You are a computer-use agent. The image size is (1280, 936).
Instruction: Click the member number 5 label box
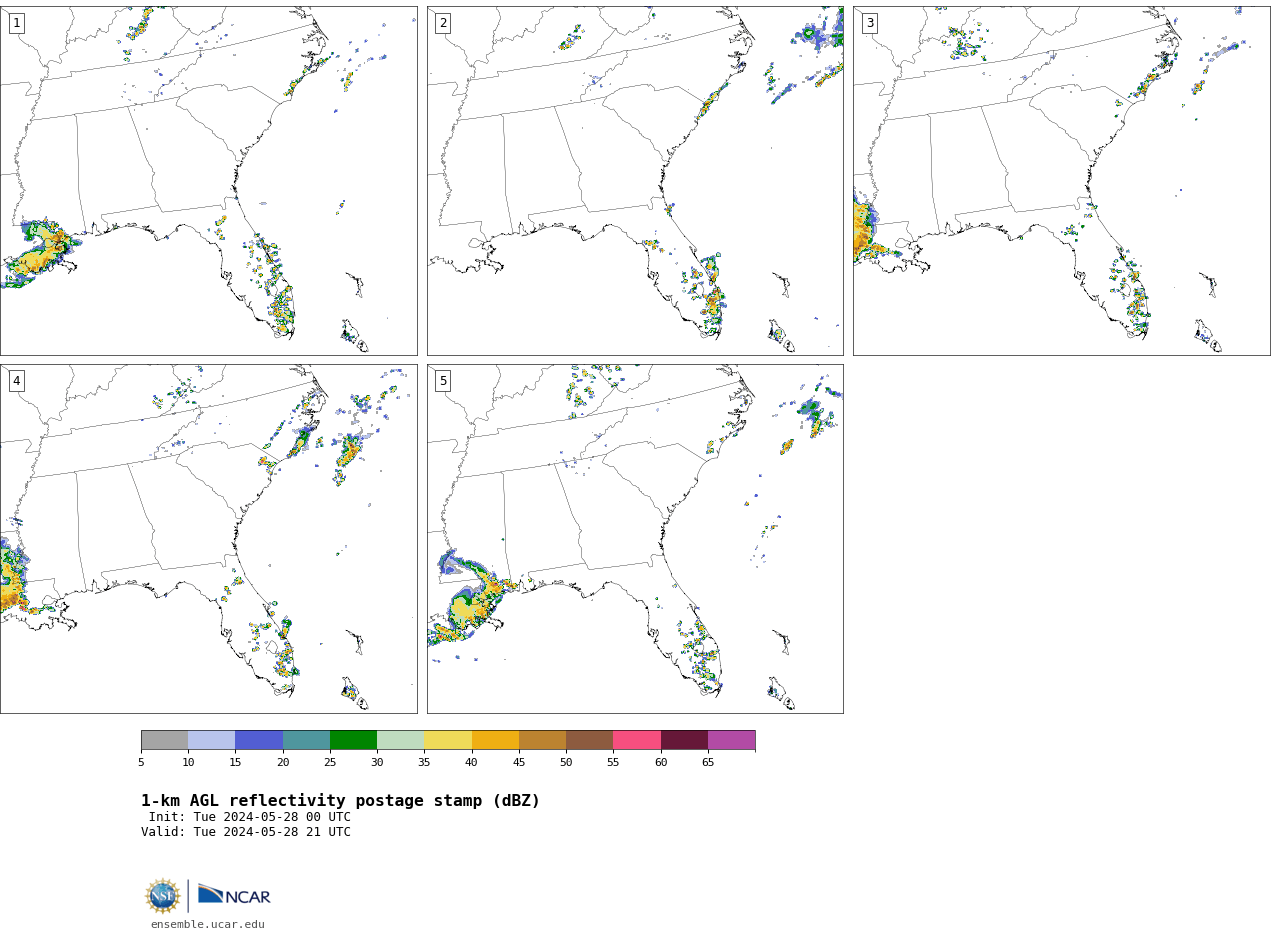coord(443,381)
